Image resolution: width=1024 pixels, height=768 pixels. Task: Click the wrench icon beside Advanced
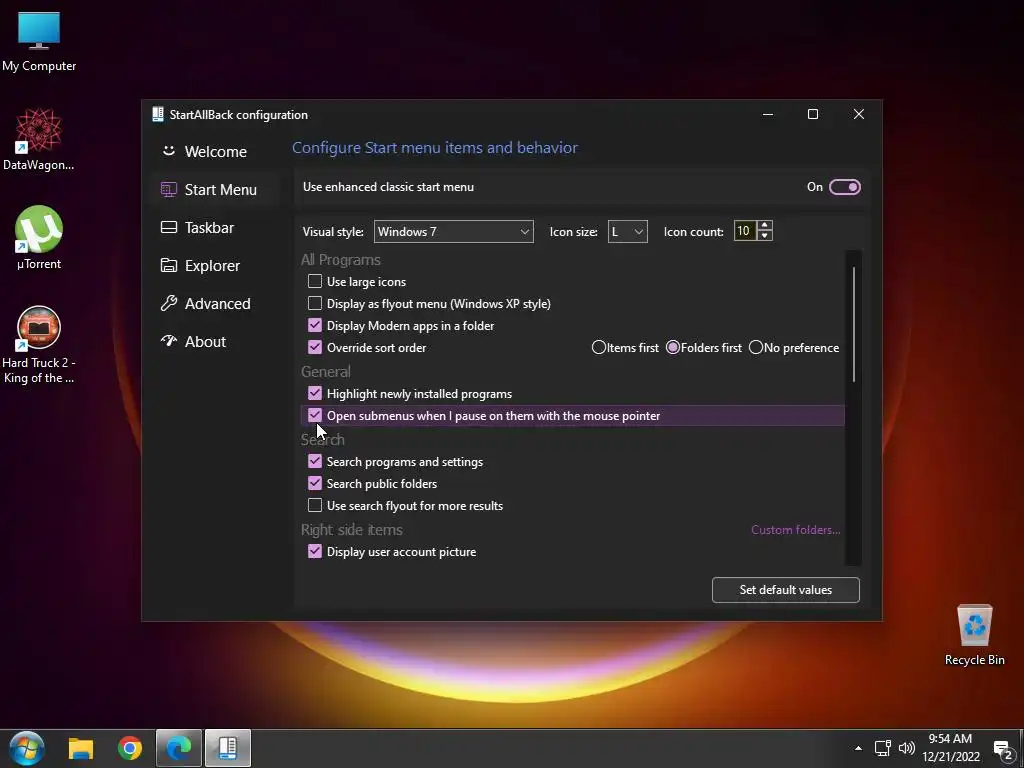(168, 303)
